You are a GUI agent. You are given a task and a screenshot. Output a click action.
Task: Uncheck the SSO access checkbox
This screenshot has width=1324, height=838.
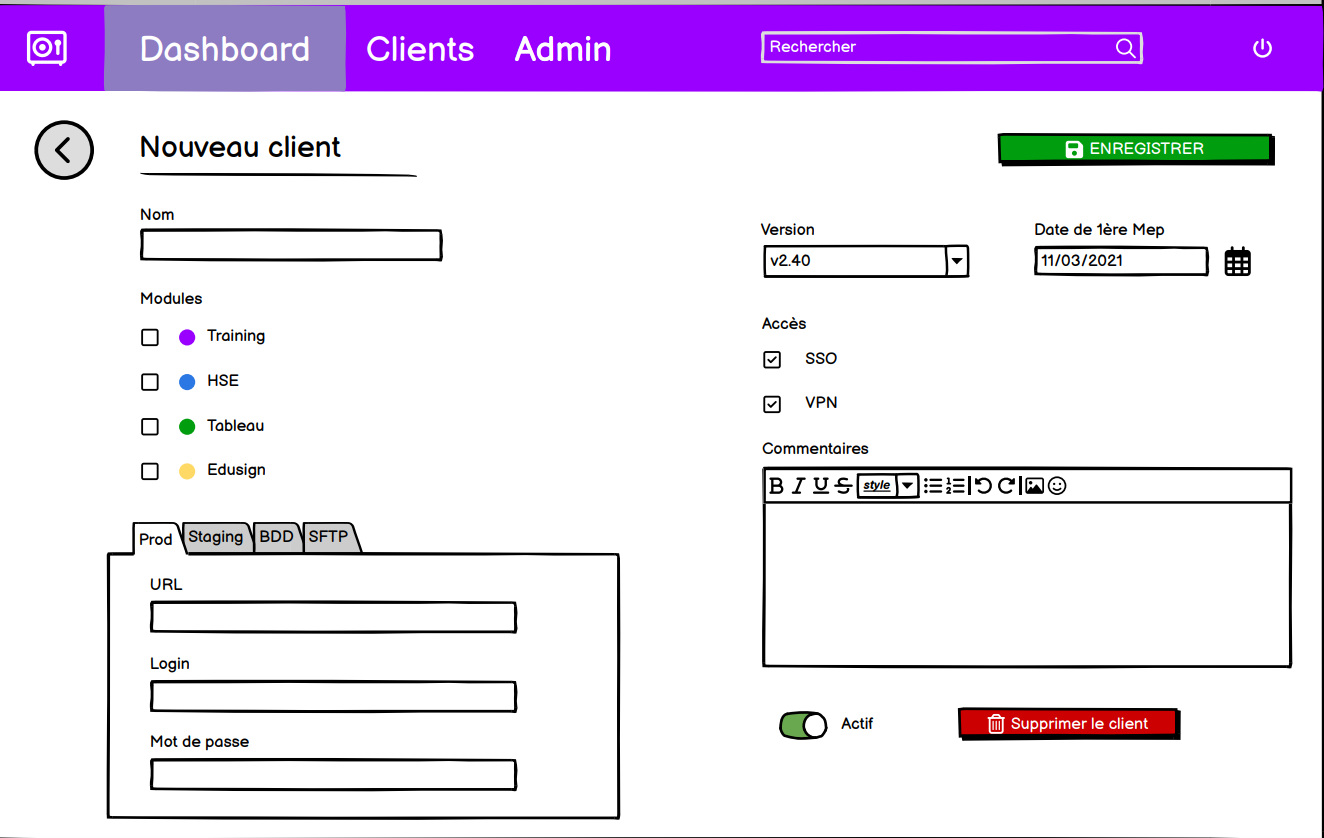point(772,359)
